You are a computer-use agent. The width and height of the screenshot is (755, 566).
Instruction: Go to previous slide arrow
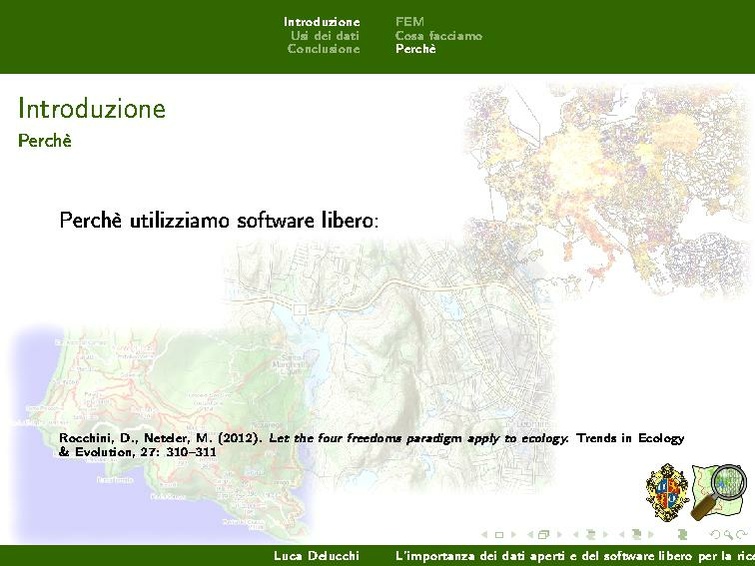point(484,534)
